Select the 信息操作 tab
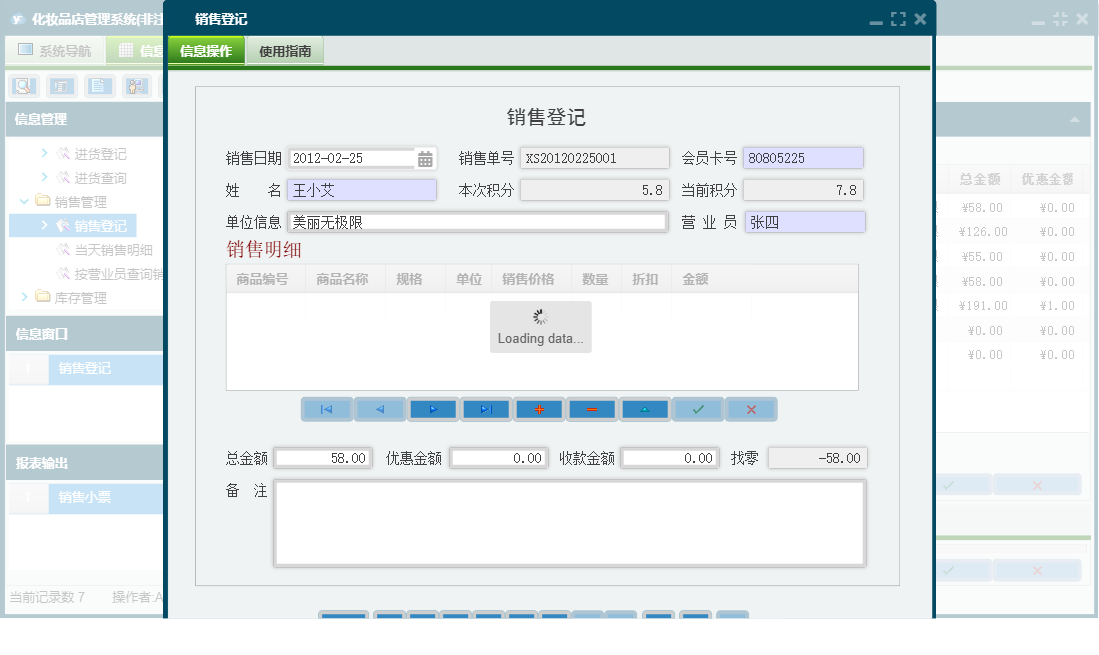This screenshot has height=655, width=1099. (x=207, y=49)
